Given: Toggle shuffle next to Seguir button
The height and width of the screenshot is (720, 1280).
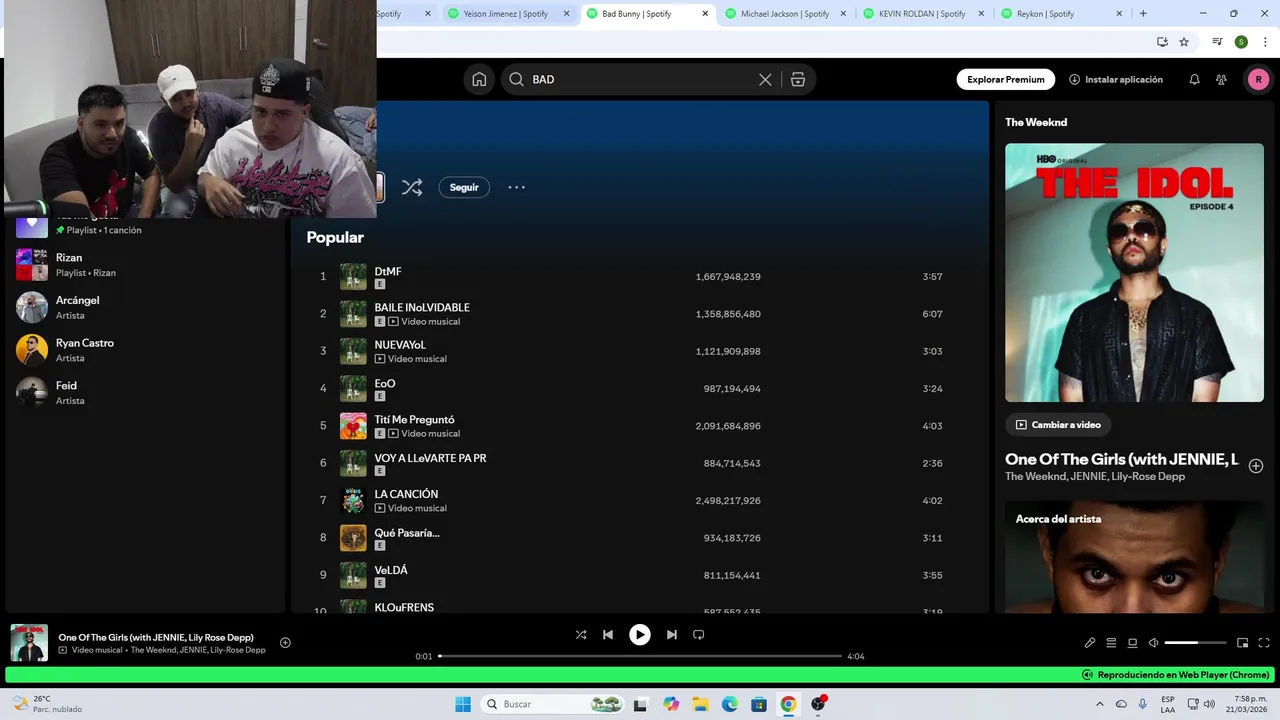Looking at the screenshot, I should tap(412, 187).
